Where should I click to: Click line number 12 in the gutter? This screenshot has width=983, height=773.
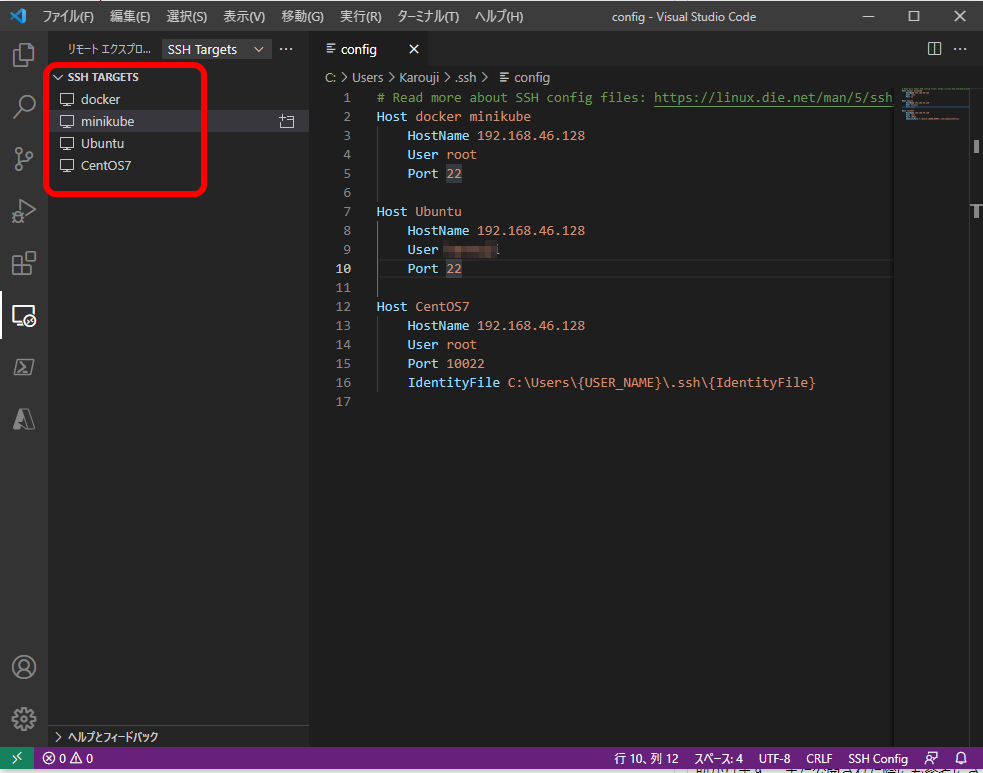click(344, 307)
